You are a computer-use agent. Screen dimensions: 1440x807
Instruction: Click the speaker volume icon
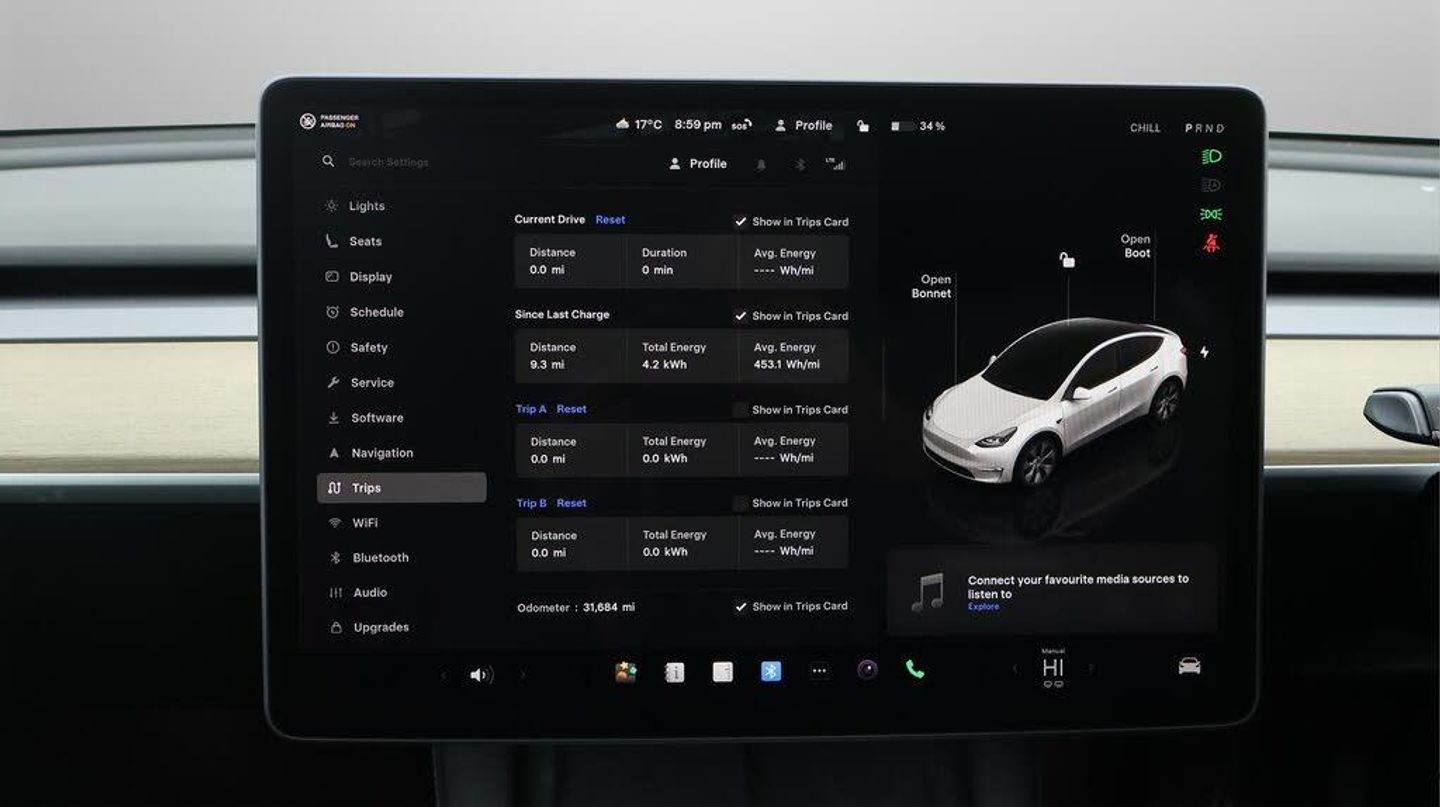481,675
